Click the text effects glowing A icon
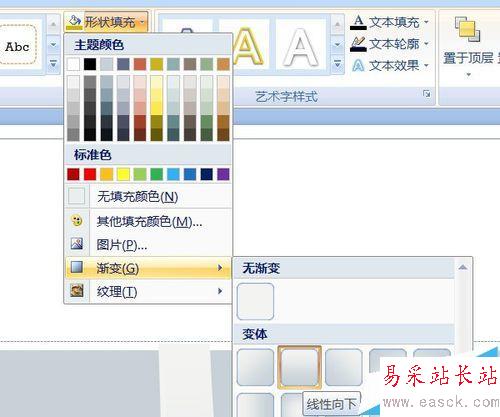This screenshot has width=500, height=417. [358, 65]
